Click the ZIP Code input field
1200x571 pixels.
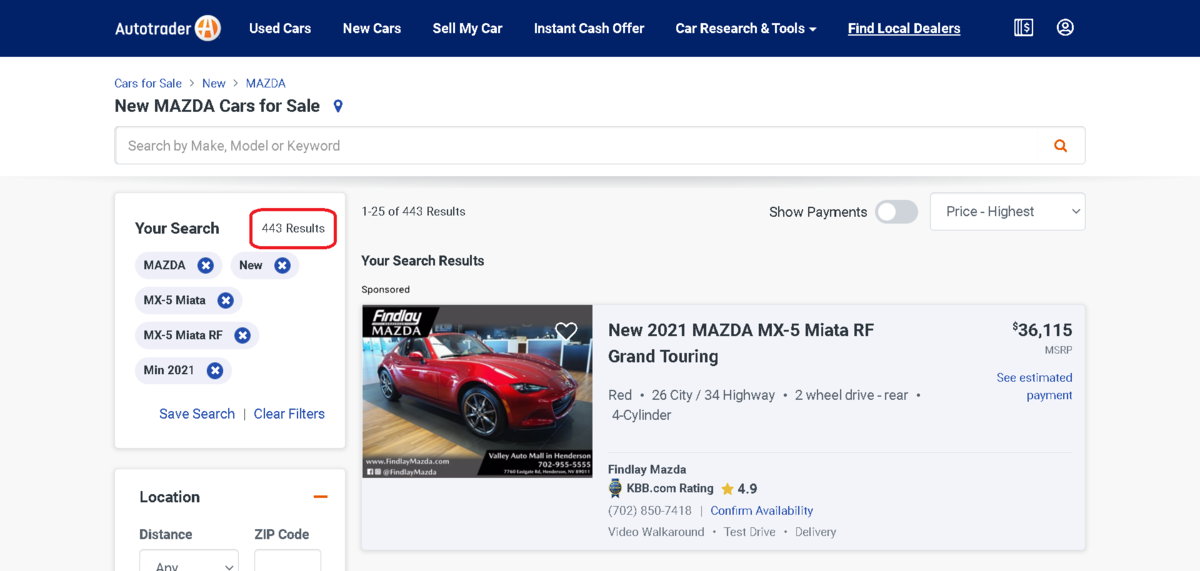288,561
